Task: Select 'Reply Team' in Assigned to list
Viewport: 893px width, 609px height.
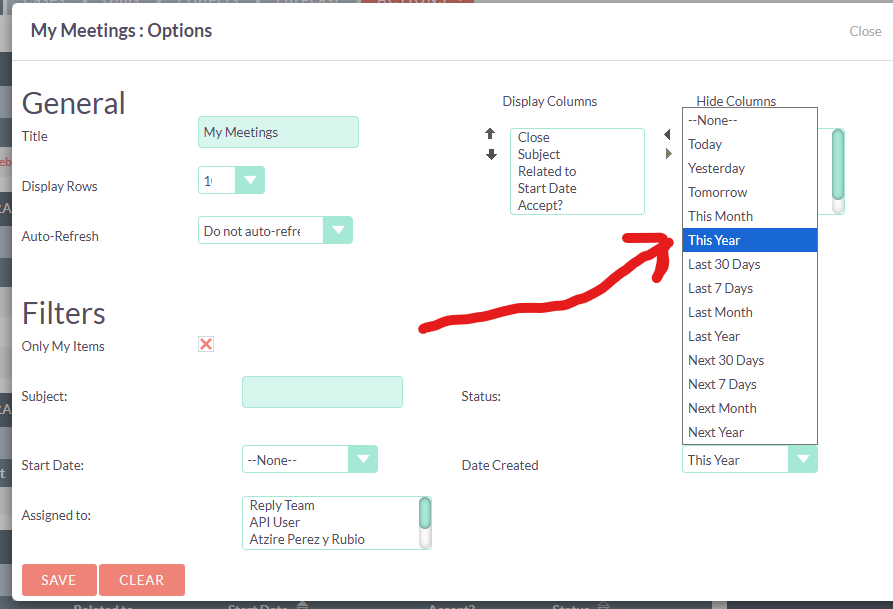Action: pyautogui.click(x=282, y=506)
